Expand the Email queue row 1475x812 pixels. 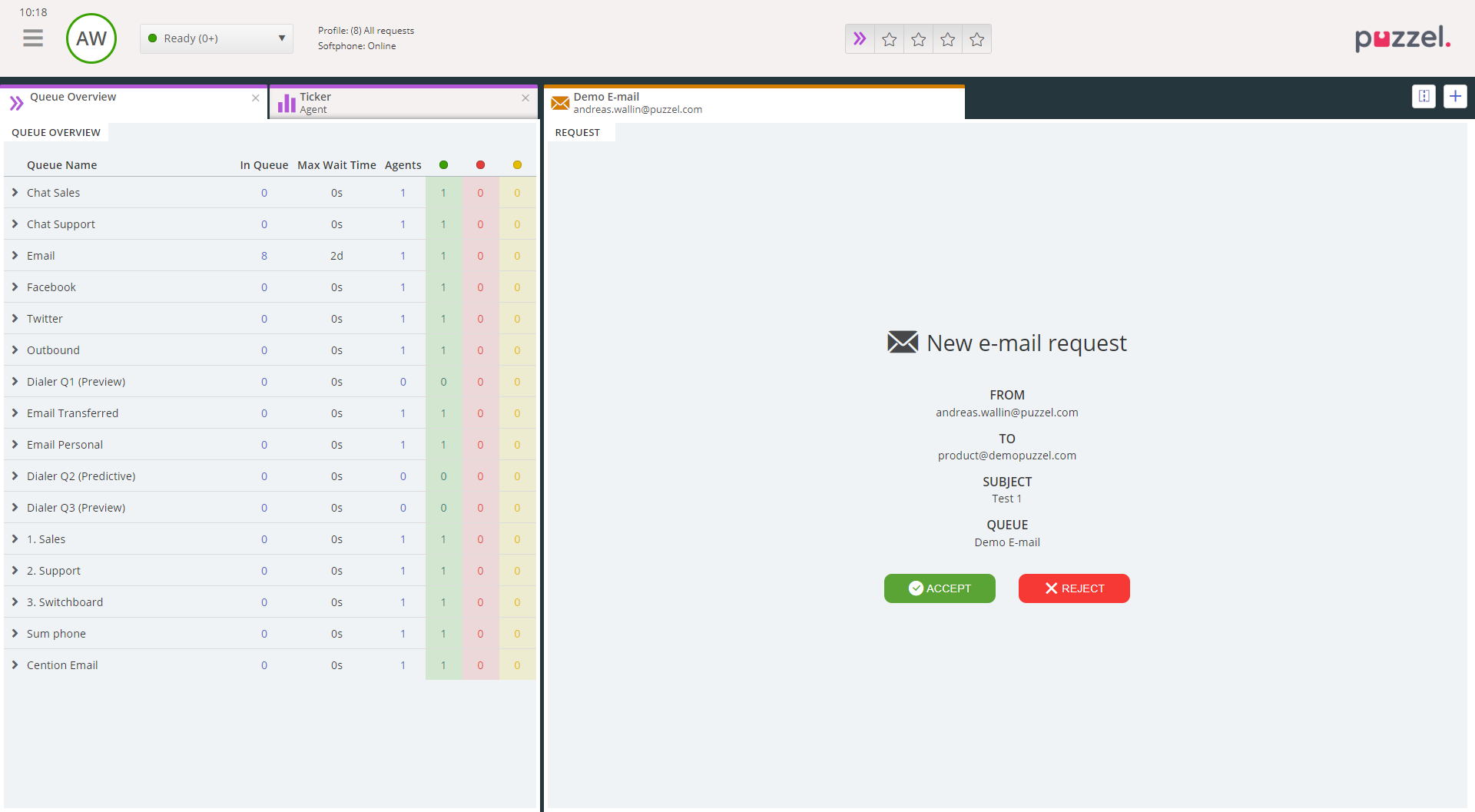coord(15,256)
